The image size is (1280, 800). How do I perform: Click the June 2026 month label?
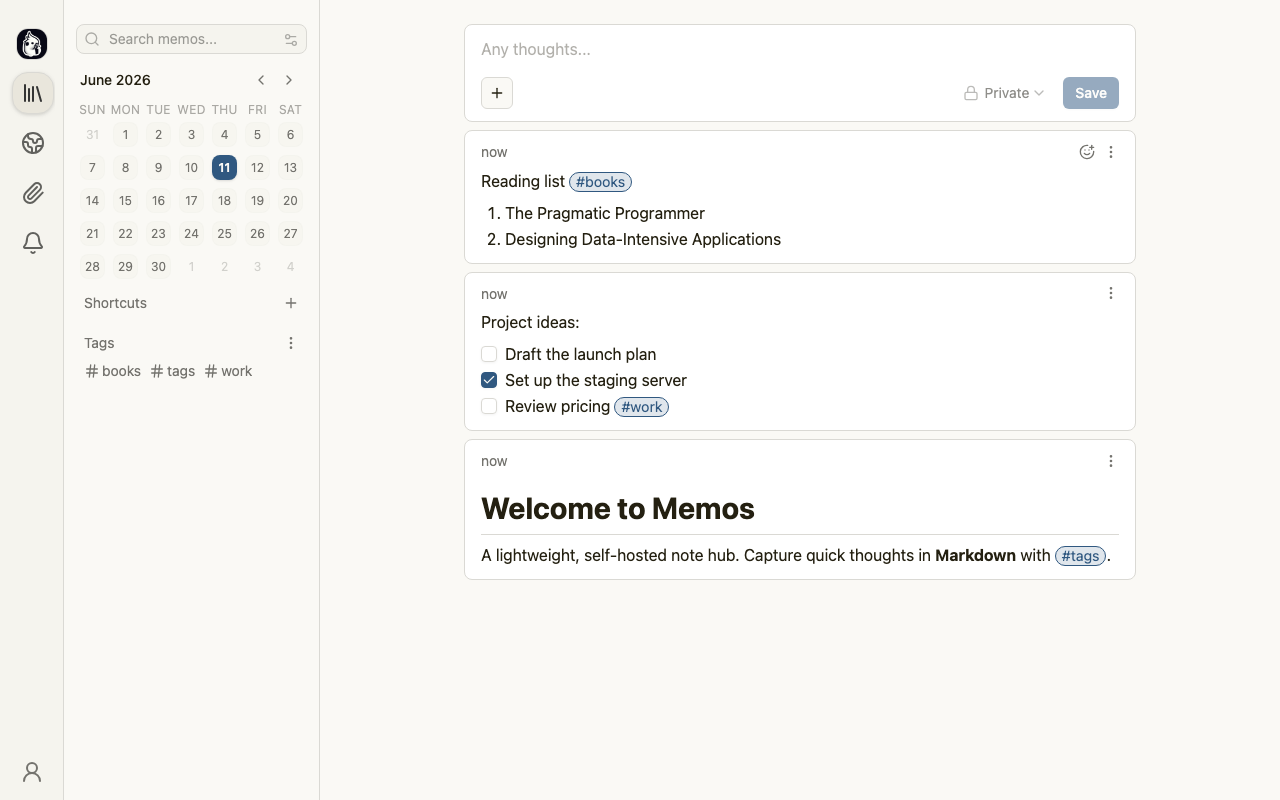coord(115,80)
